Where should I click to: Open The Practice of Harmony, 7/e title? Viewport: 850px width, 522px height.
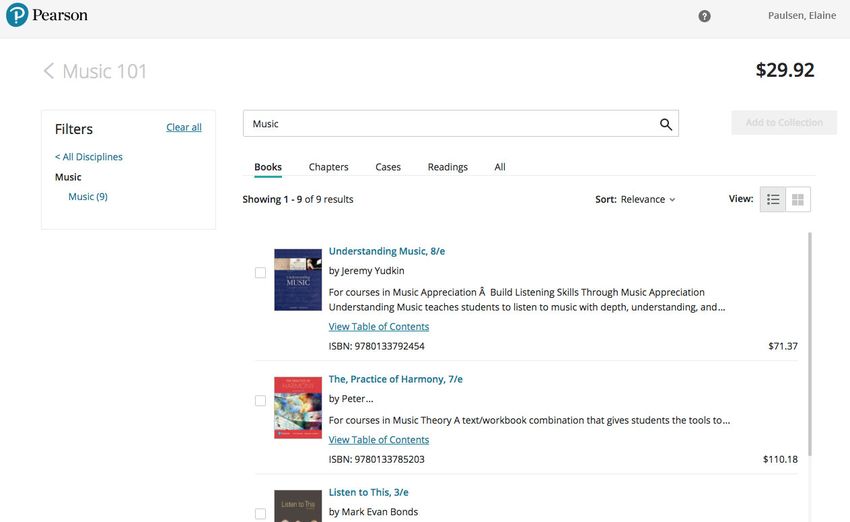point(396,379)
